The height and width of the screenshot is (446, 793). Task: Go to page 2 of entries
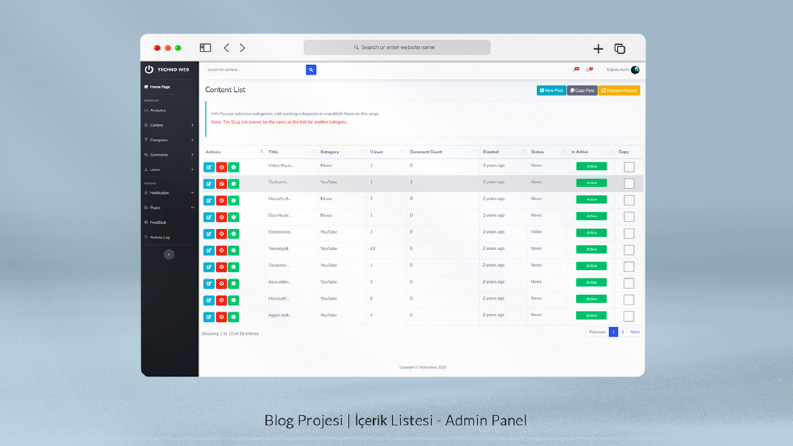[x=623, y=332]
